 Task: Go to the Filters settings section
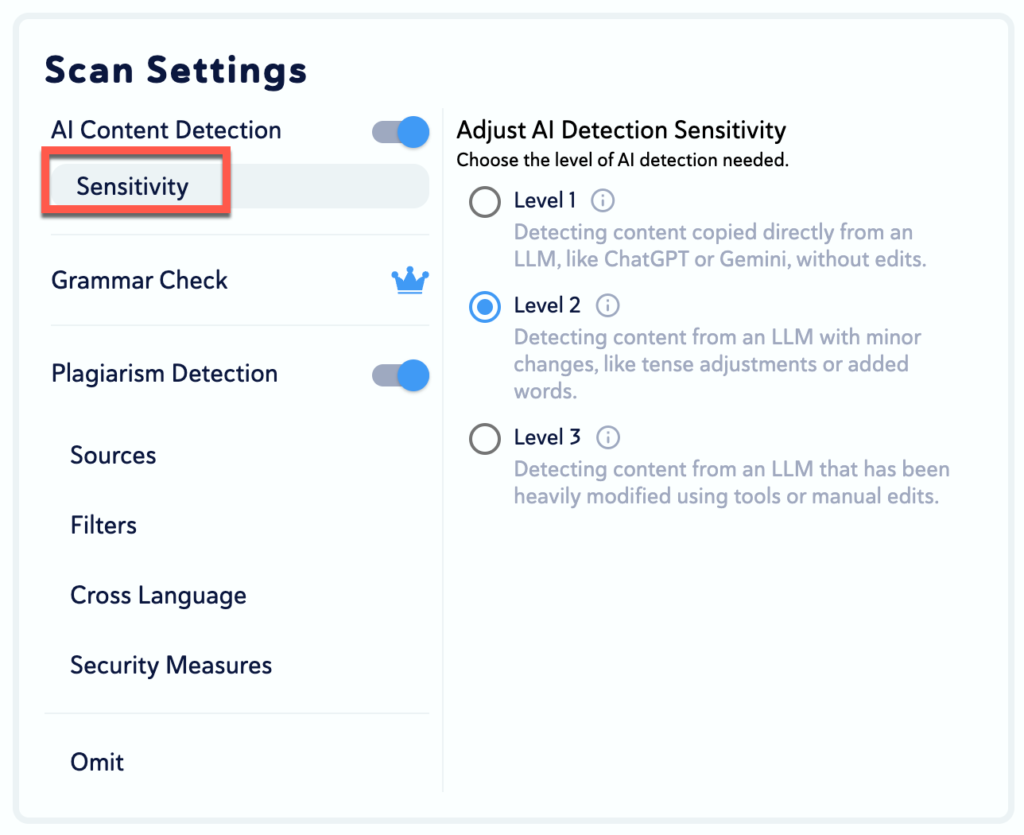(103, 526)
